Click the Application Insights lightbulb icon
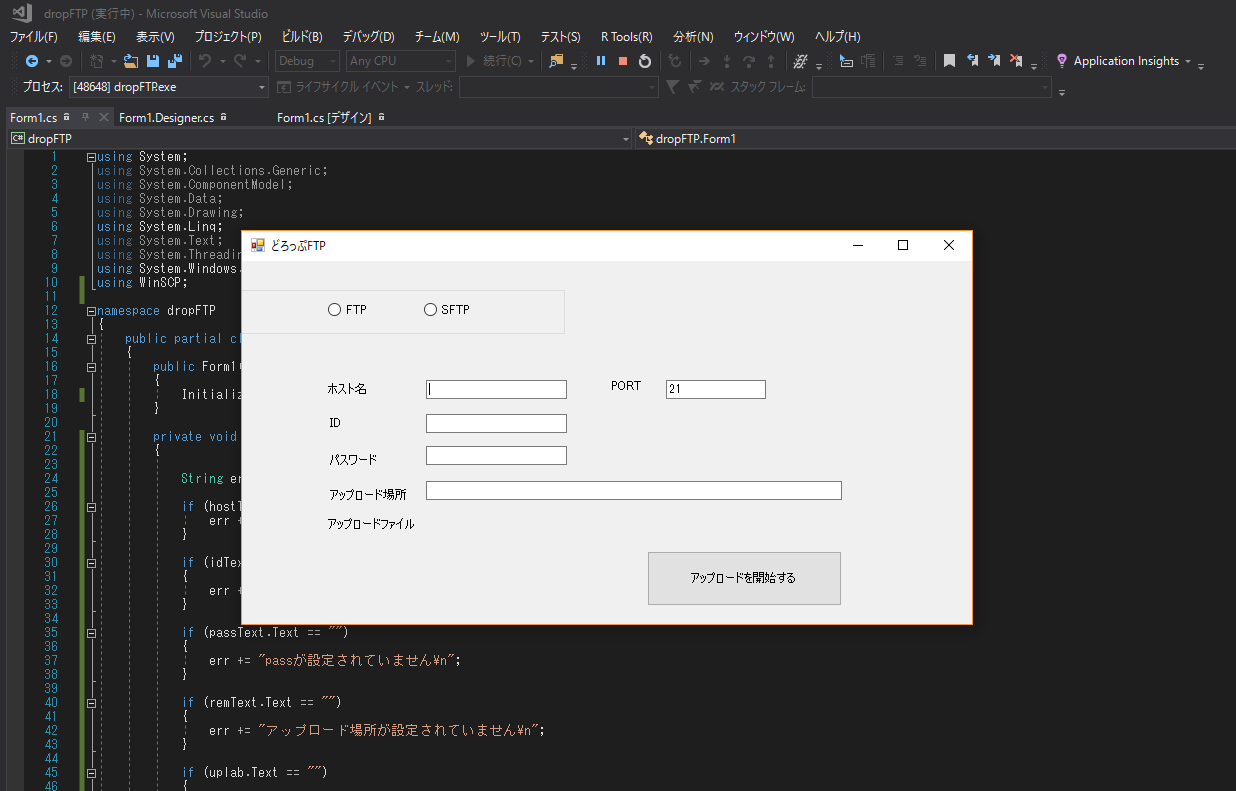1236x791 pixels. [1062, 61]
